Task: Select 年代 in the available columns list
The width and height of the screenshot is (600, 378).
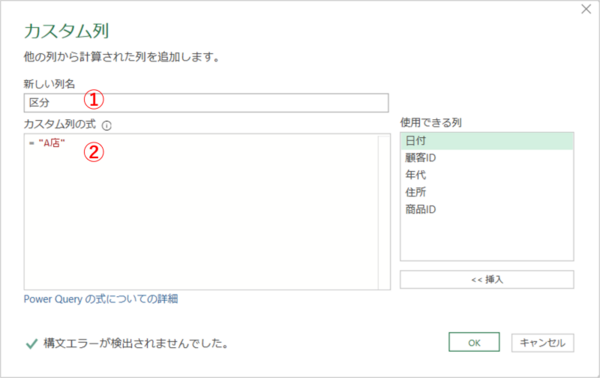Action: (487, 175)
